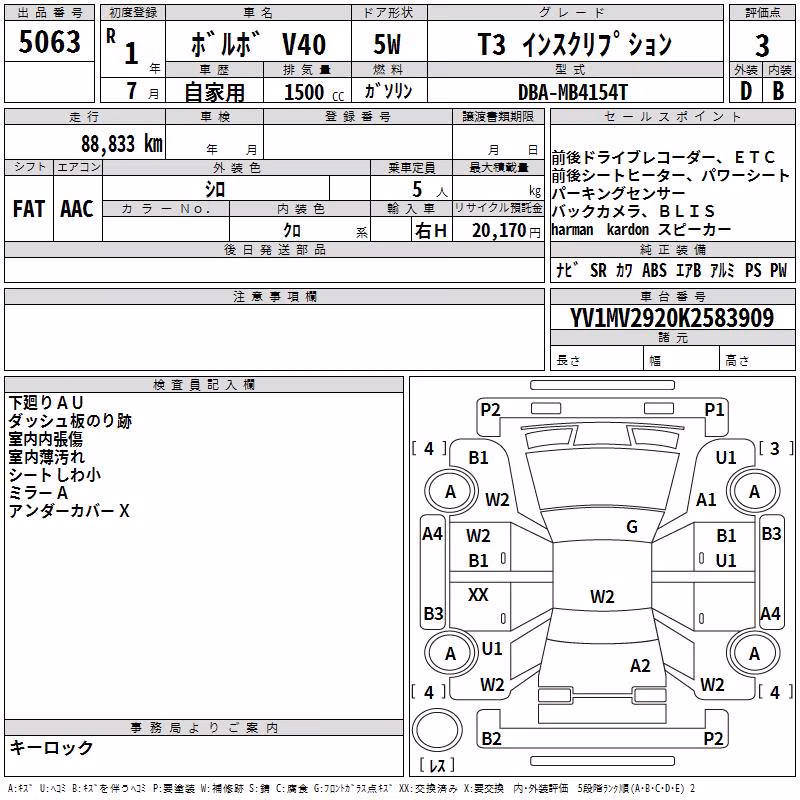This screenshot has width=800, height=800.
Task: Click the vehicle history value 自家用
Action: [214, 92]
